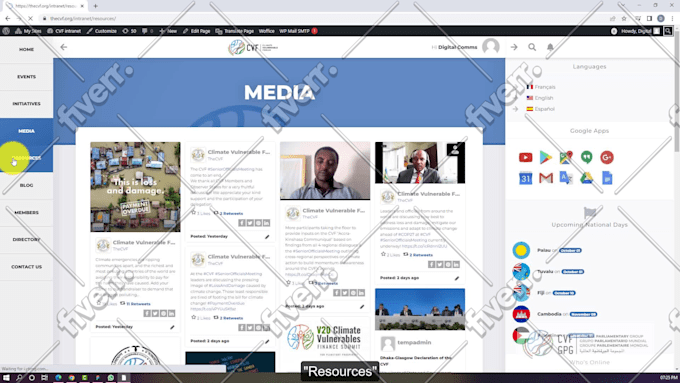
Task: Click Edit Page in the admin bar
Action: [x=196, y=31]
